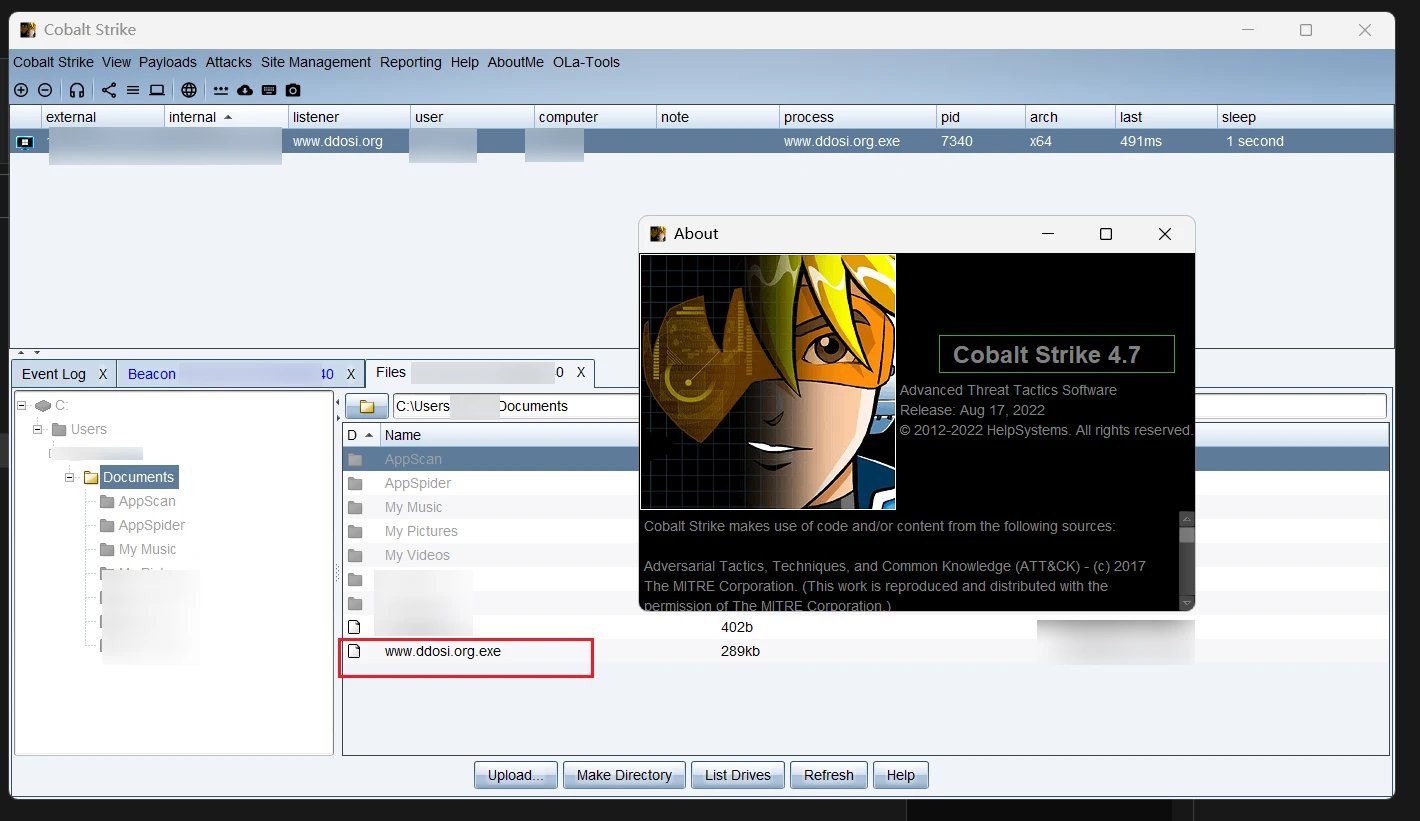1420x821 pixels.
Task: Select AppSpider row in file list
Action: [418, 483]
